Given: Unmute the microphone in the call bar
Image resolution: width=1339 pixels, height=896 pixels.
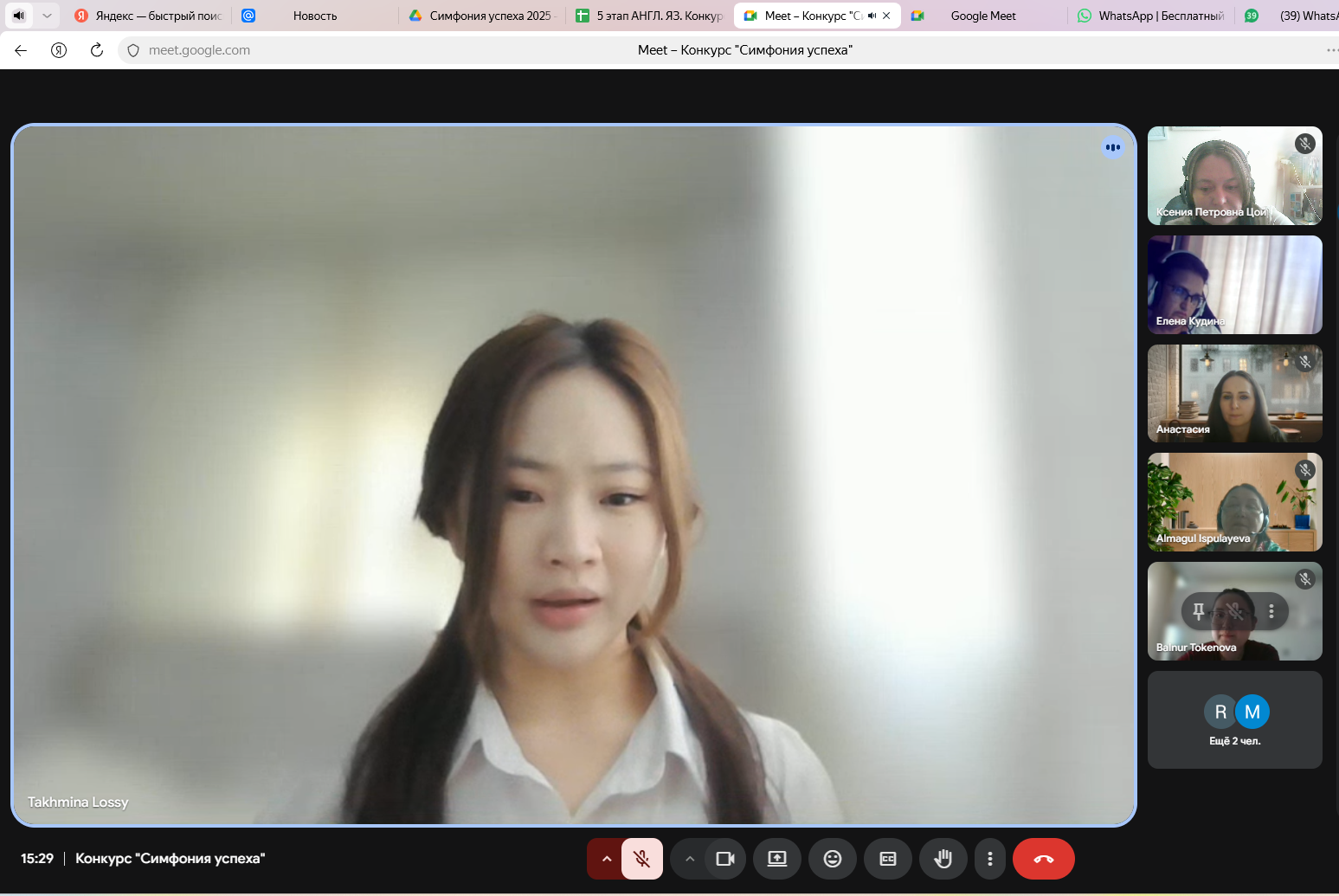Looking at the screenshot, I should [641, 859].
